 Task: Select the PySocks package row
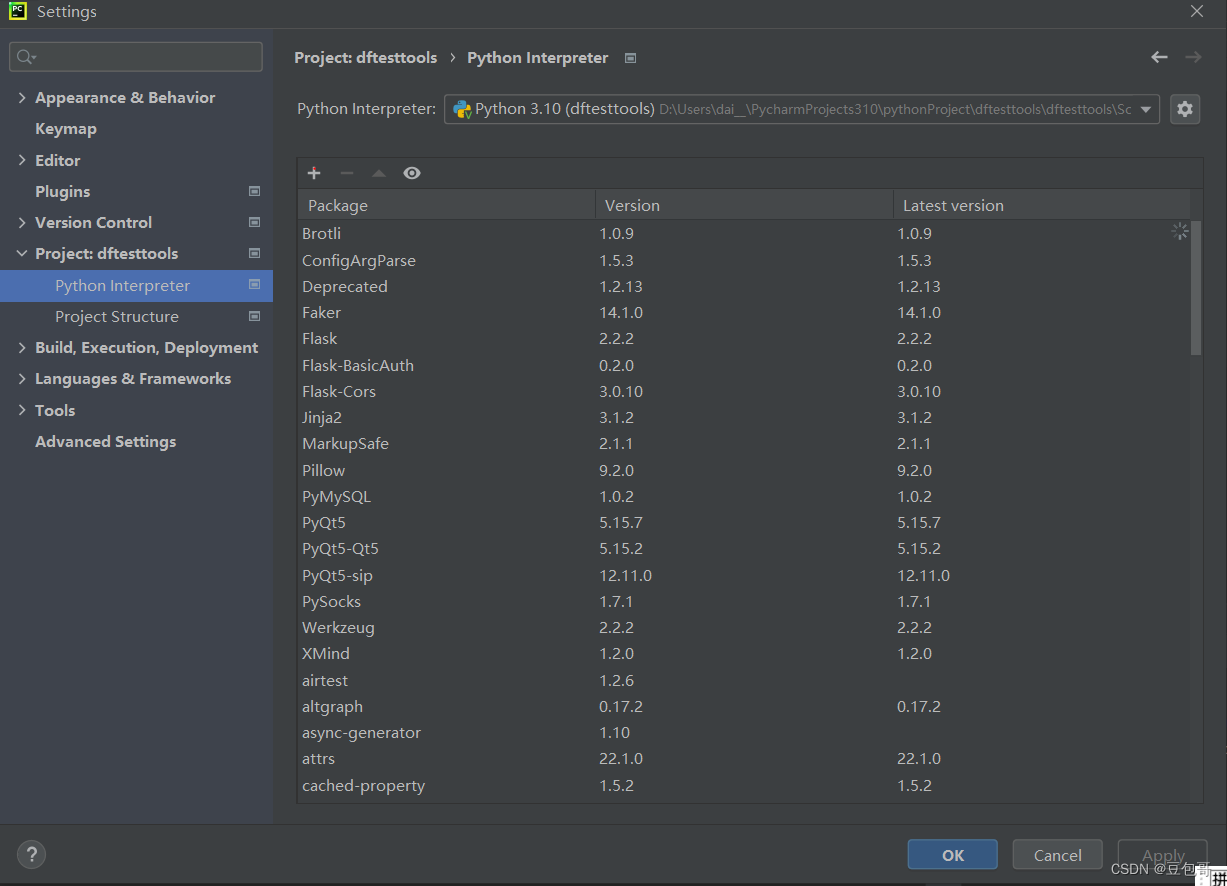pos(744,601)
